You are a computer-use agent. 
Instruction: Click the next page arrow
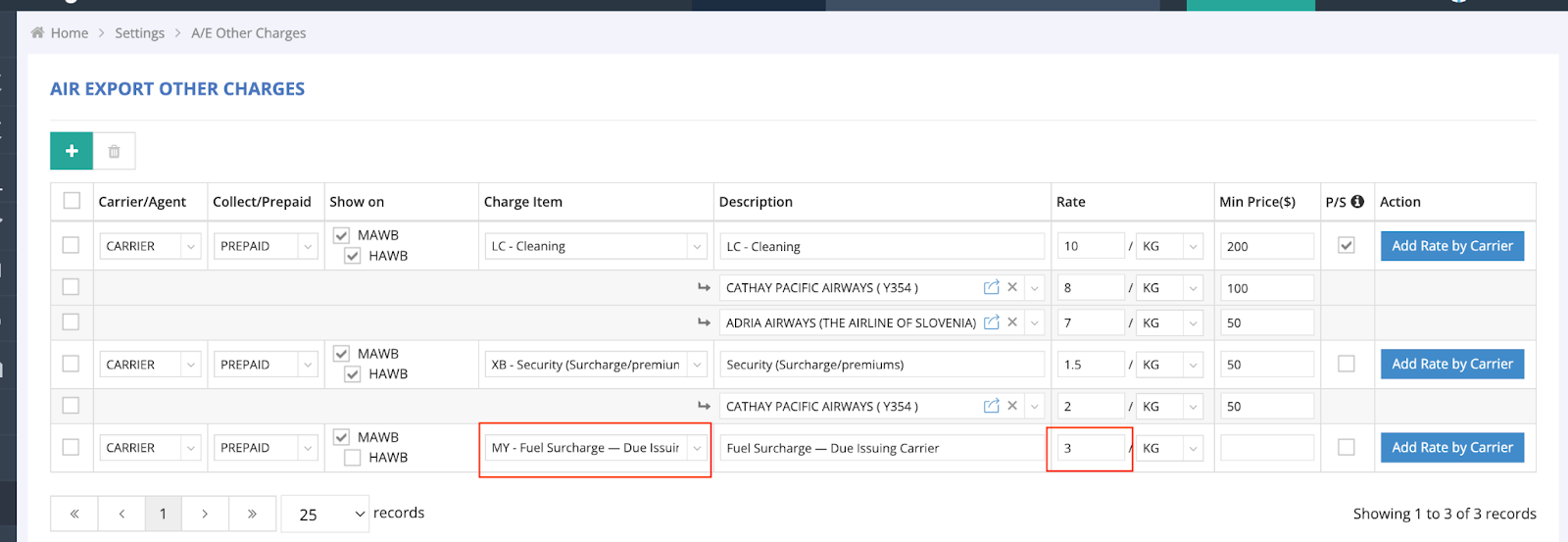[204, 514]
